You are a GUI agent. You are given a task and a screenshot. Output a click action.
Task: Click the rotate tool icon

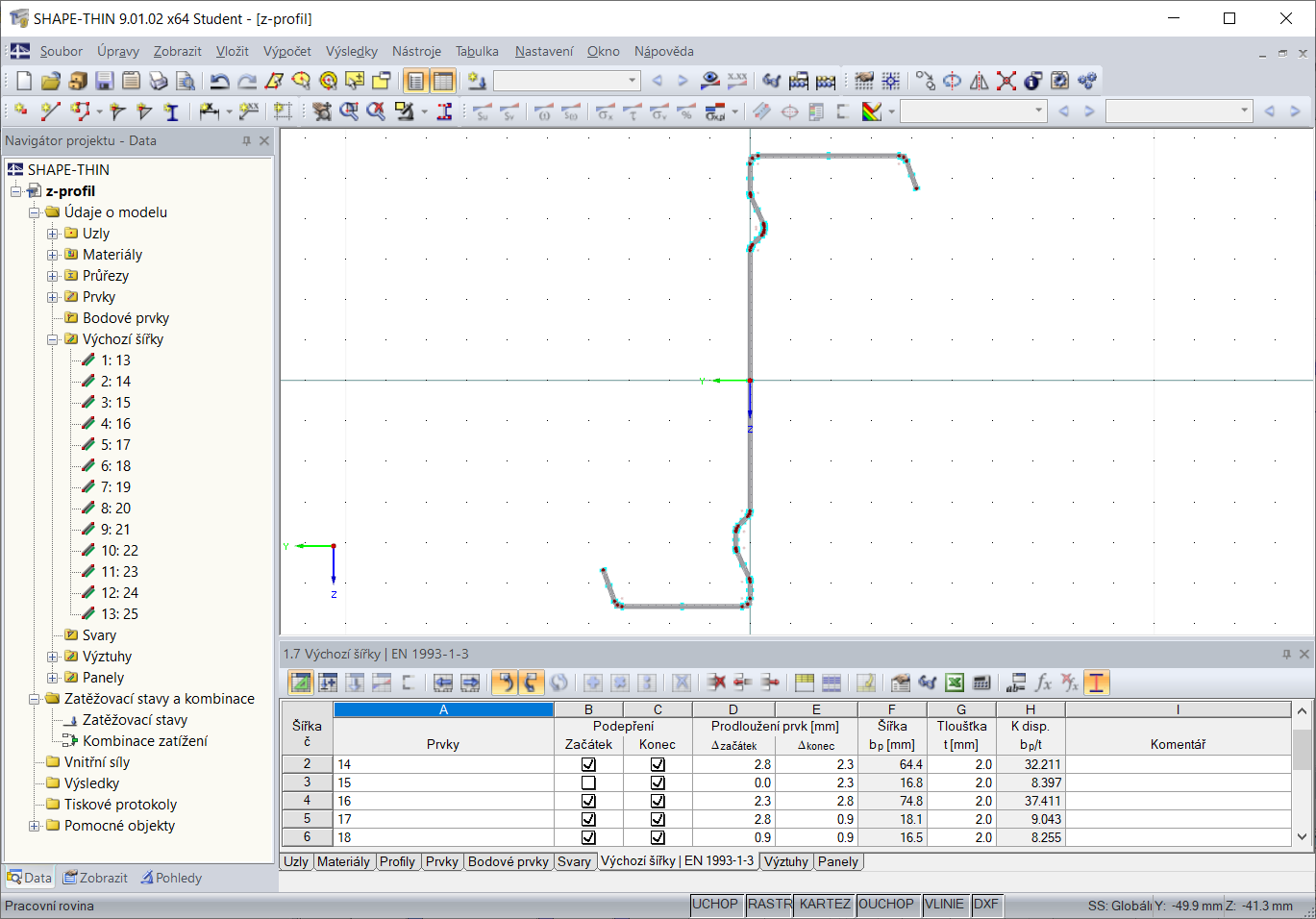(952, 81)
